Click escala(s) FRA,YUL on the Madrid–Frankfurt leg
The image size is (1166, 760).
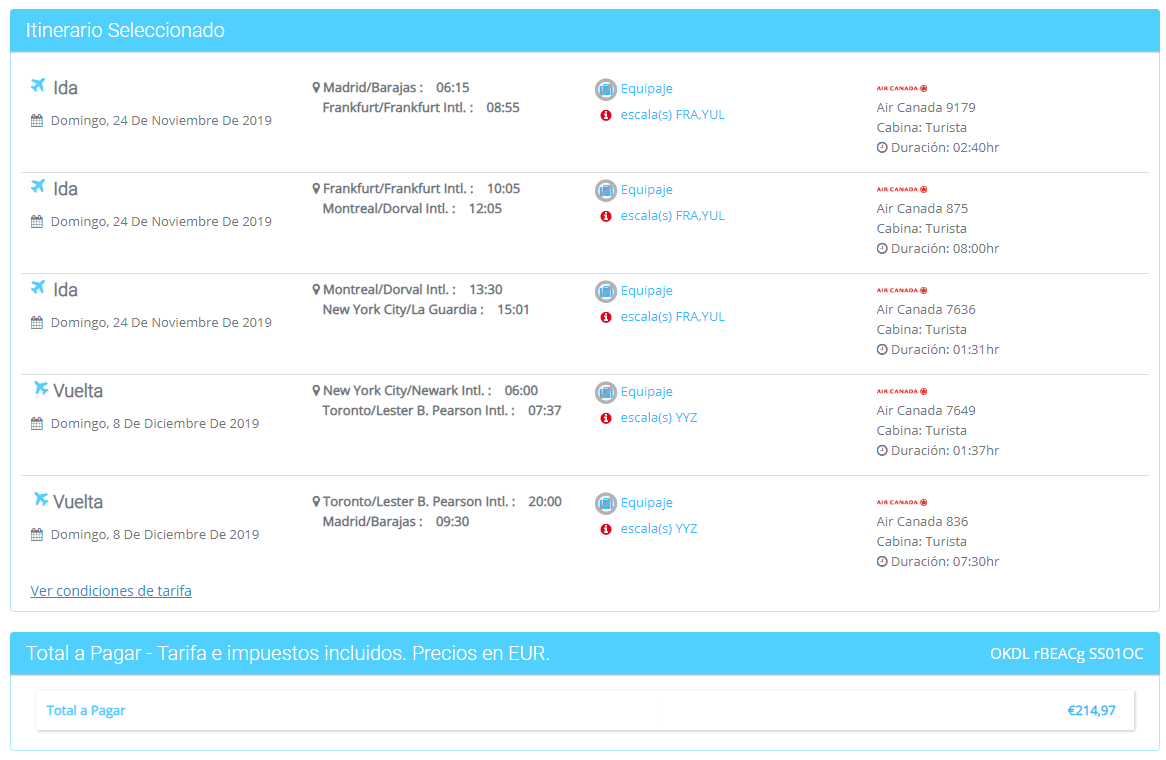(672, 115)
